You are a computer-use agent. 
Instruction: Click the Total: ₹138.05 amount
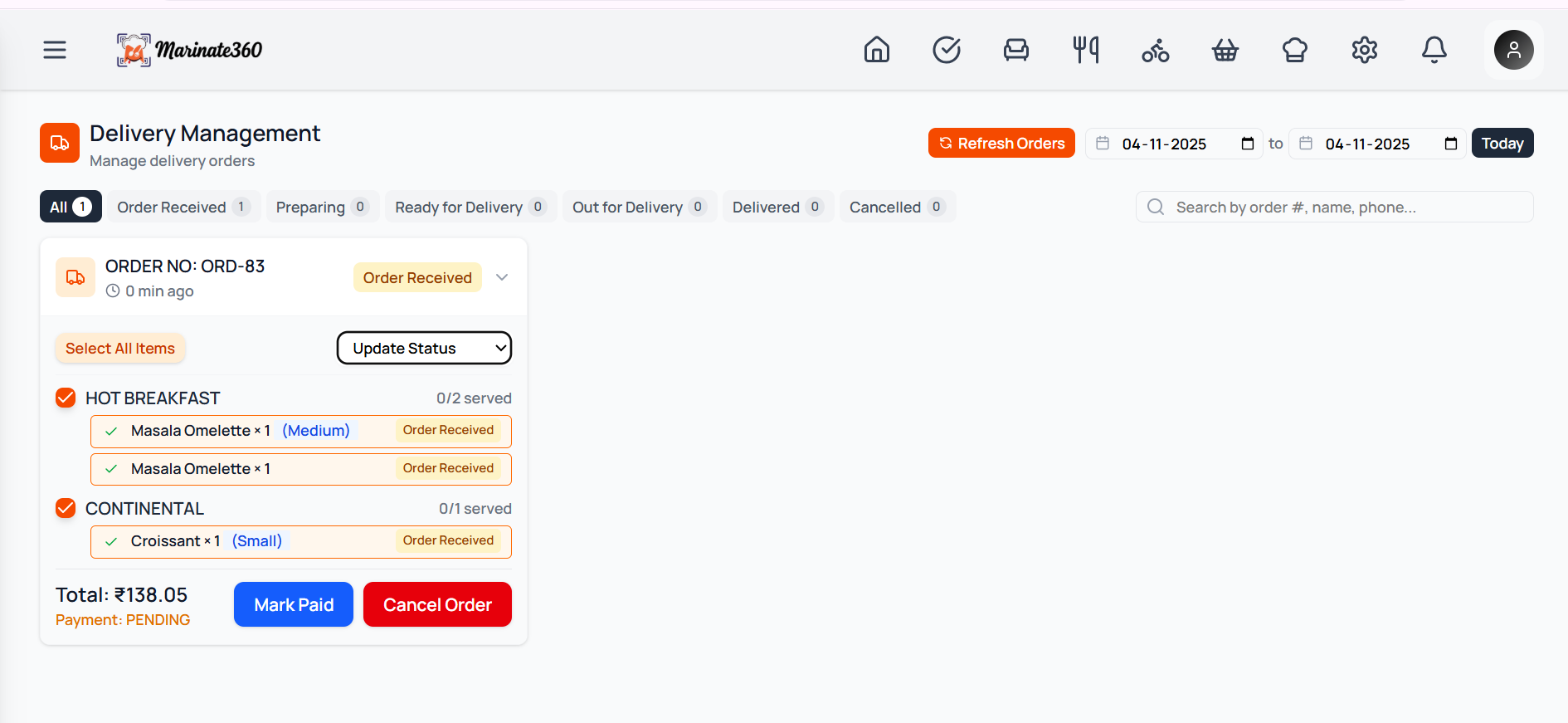[x=122, y=594]
